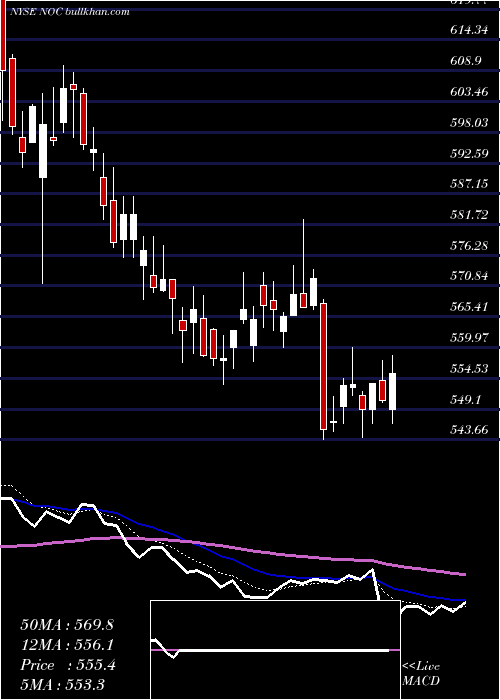
Task: Click the Price : 555.4 readout
Action: pyautogui.click(x=68, y=665)
